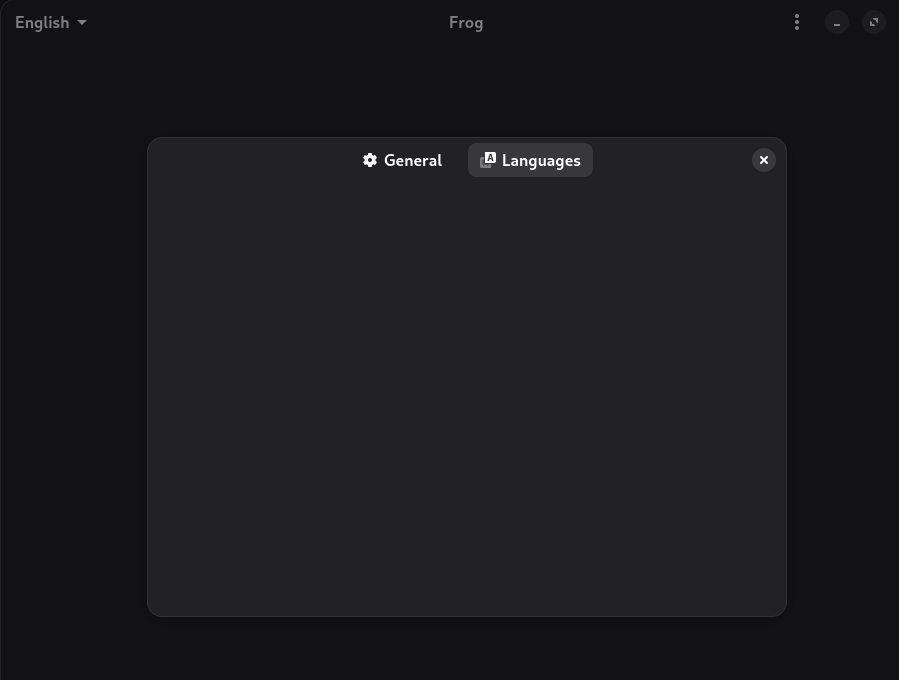Minimize the Frog window

click(837, 22)
